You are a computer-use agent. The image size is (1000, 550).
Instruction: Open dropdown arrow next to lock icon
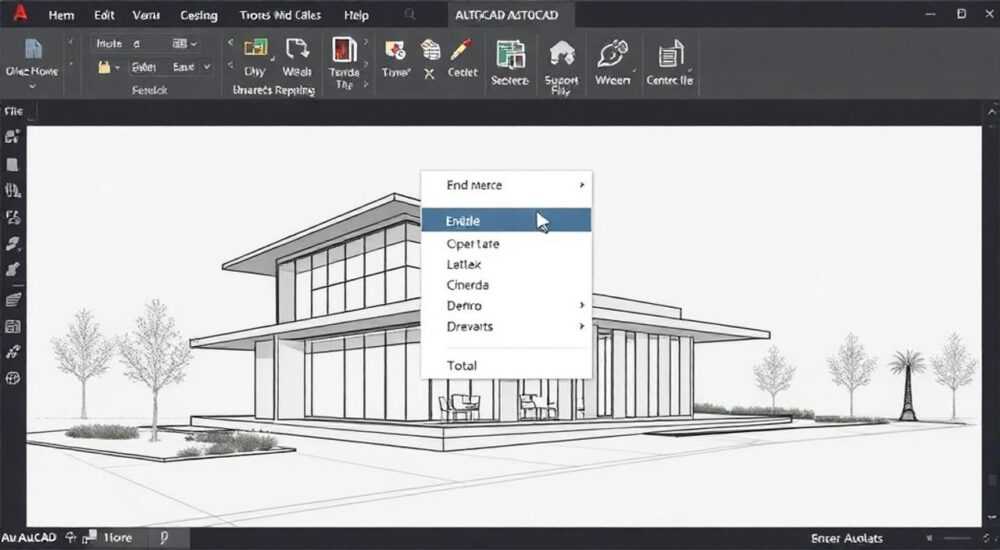pos(117,68)
